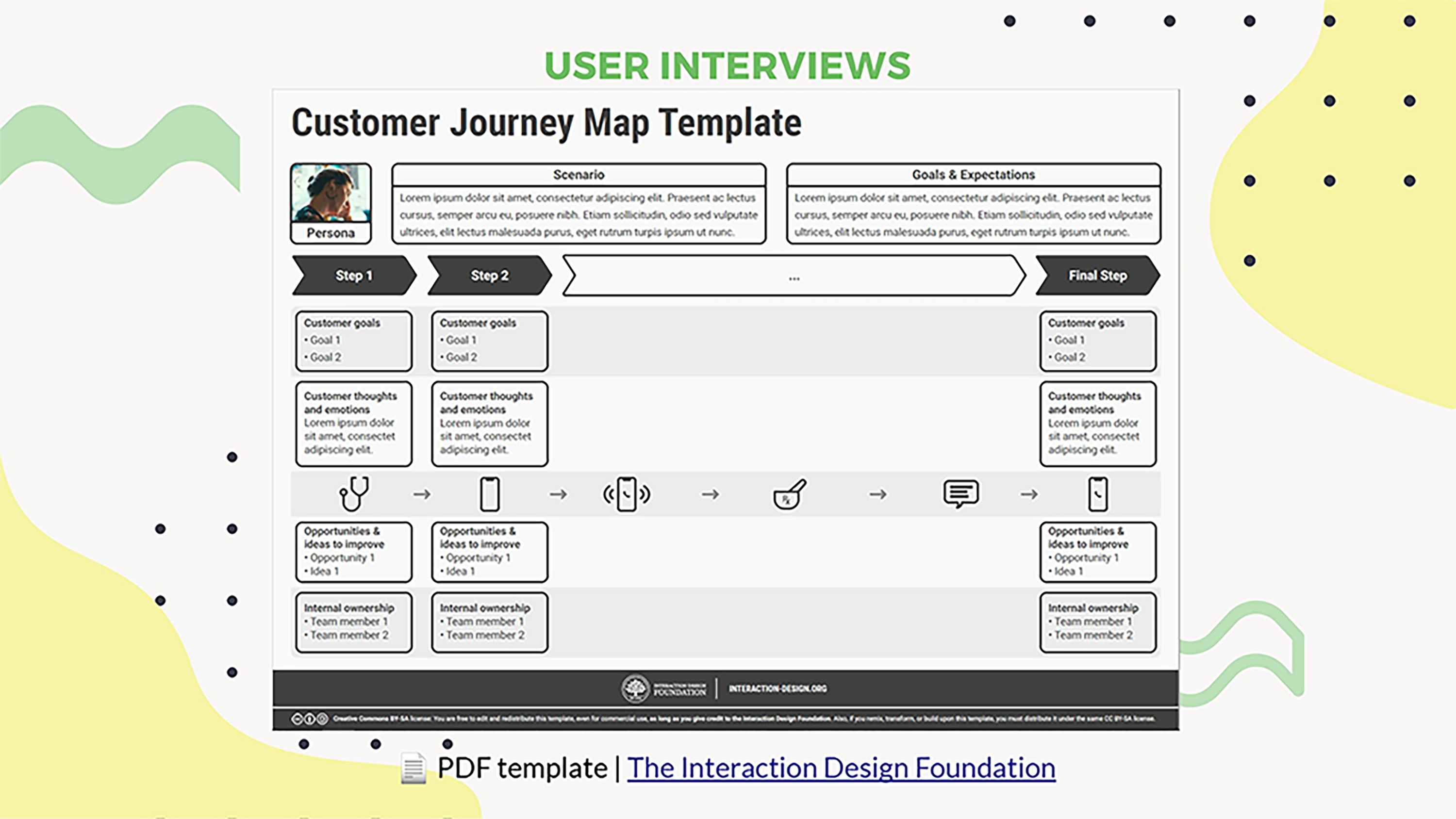This screenshot has height=819, width=1456.
Task: Click the pharmacy mortar and pestle icon
Action: 789,494
